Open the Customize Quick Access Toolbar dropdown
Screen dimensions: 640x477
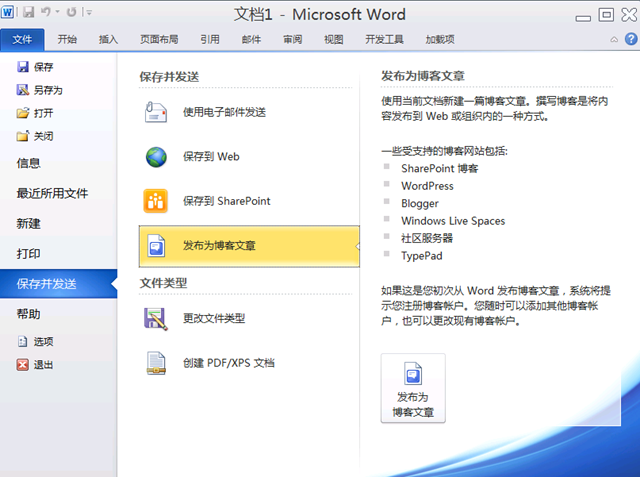coord(88,13)
